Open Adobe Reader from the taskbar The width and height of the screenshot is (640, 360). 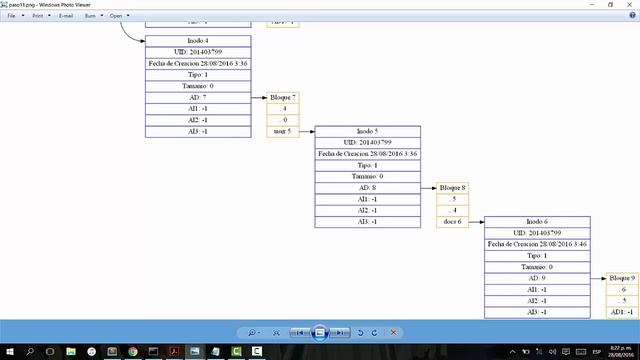pyautogui.click(x=174, y=351)
